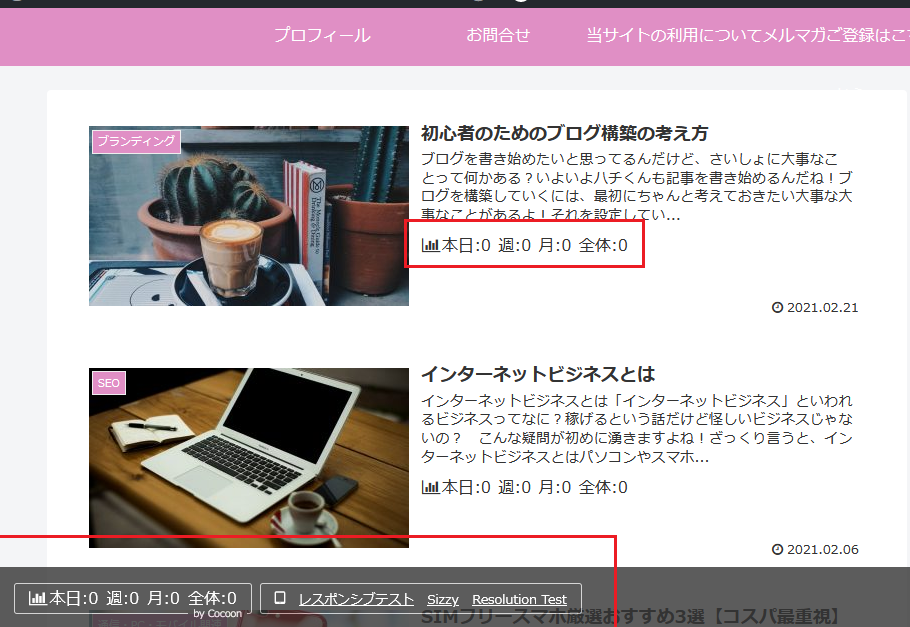Open the メルマガご登録 navigation item
The width and height of the screenshot is (910, 627).
click(x=835, y=35)
